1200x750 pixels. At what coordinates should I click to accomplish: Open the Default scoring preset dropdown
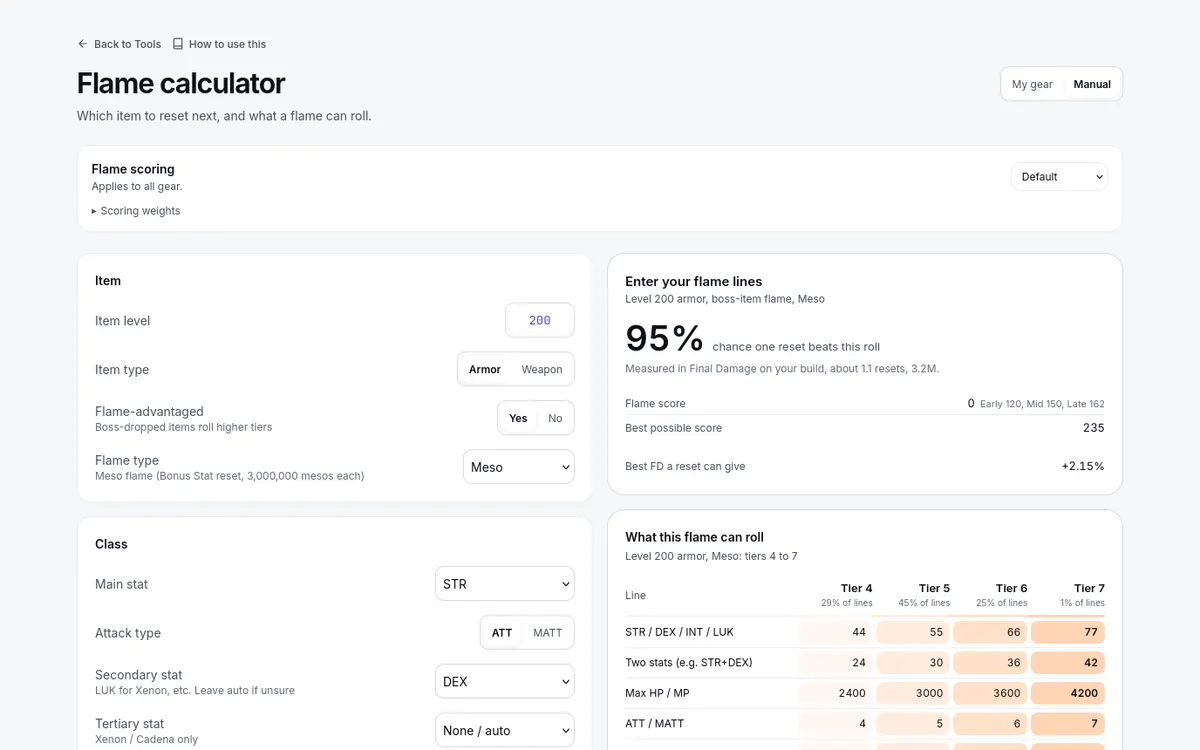pos(1060,177)
